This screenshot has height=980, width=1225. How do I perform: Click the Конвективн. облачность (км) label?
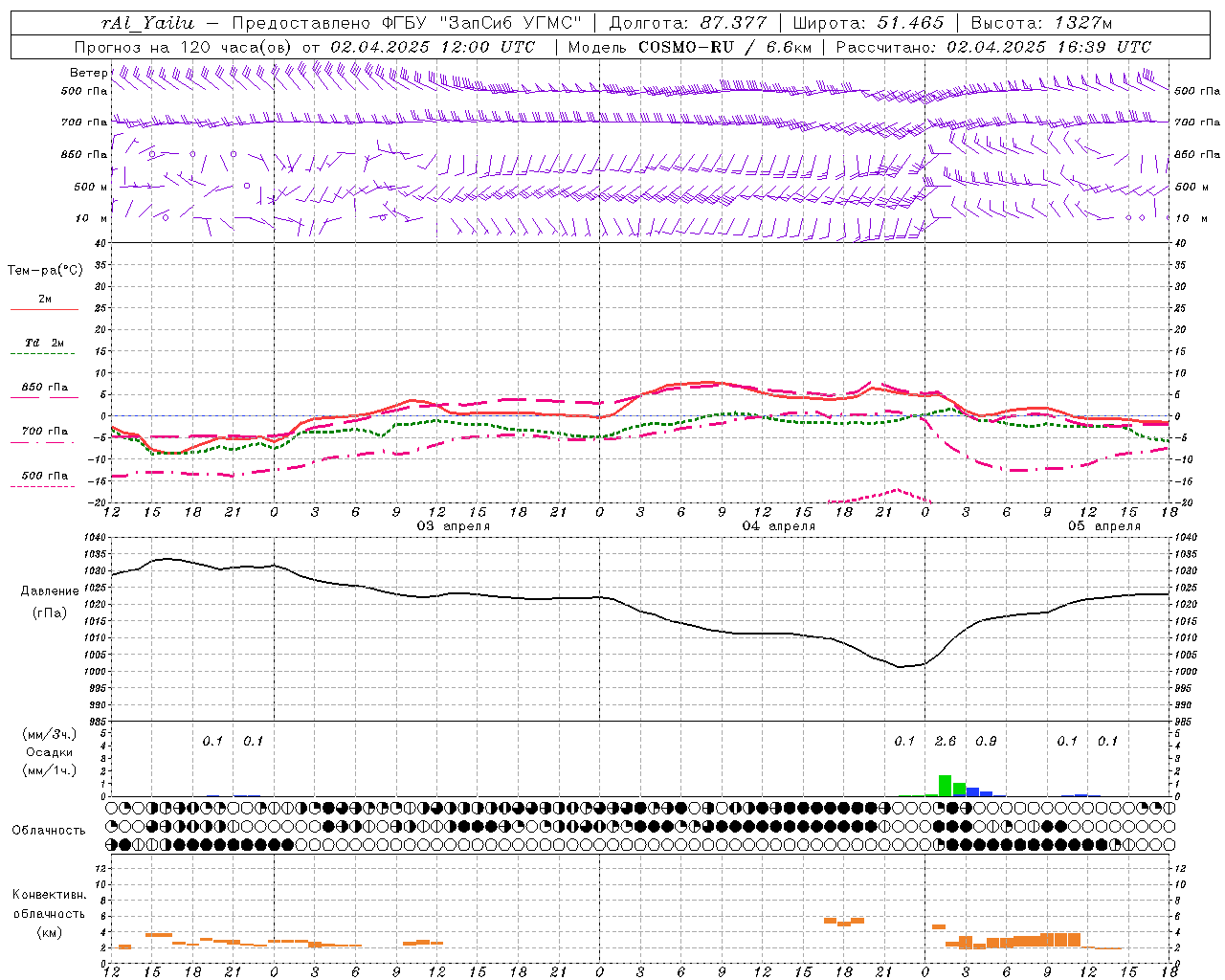point(49,913)
